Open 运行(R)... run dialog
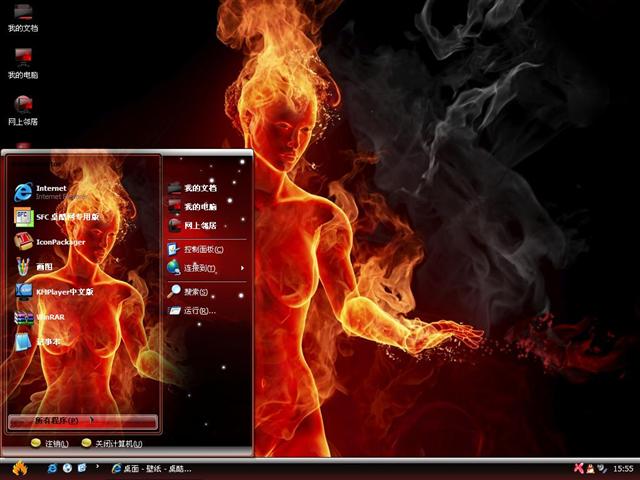The height and width of the screenshot is (480, 640). tap(192, 311)
